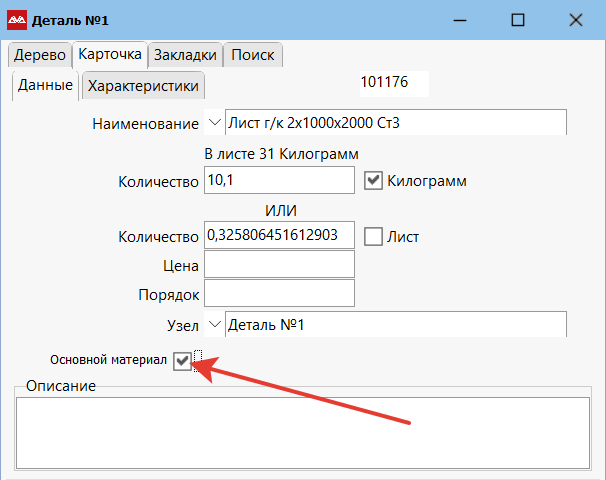Switch to the Дерево tab
This screenshot has width=606, height=480.
(x=39, y=55)
